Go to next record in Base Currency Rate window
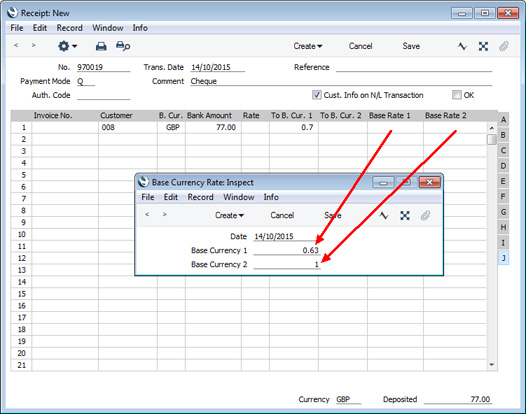The width and height of the screenshot is (526, 414). (x=164, y=215)
